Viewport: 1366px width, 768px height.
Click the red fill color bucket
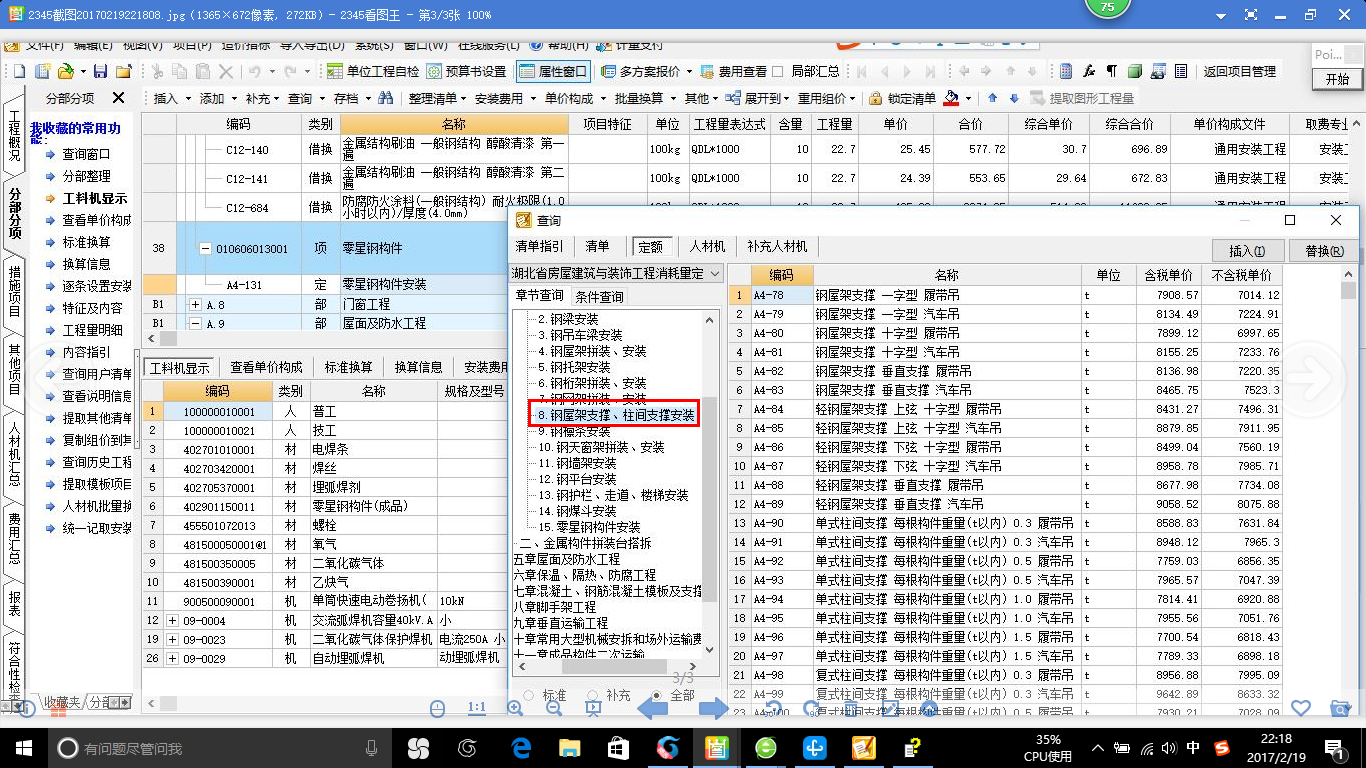point(950,98)
